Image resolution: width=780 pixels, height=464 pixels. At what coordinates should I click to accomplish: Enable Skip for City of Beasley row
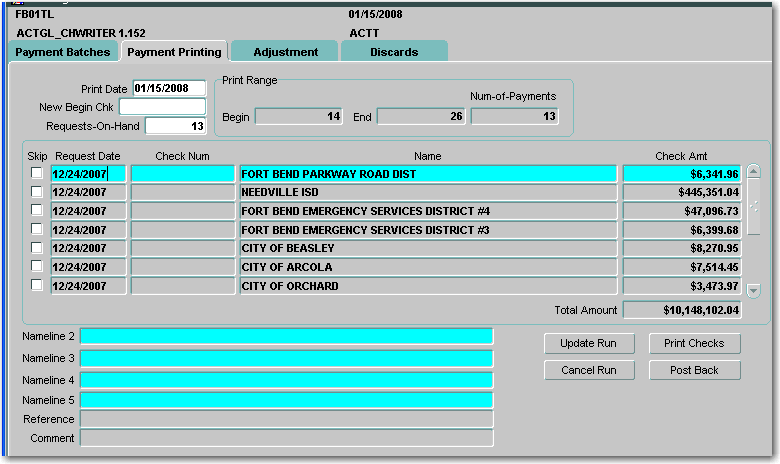coord(37,247)
